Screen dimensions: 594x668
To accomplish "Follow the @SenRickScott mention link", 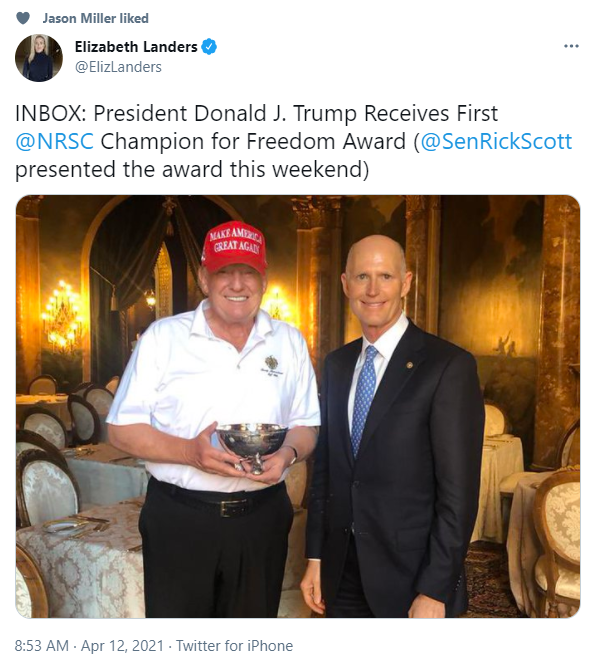I will click(x=496, y=141).
